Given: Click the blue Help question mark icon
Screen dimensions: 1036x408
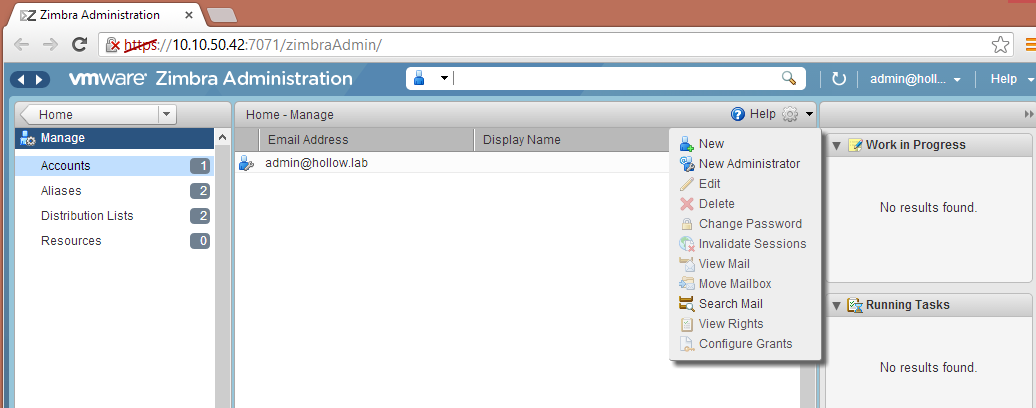Looking at the screenshot, I should 738,115.
